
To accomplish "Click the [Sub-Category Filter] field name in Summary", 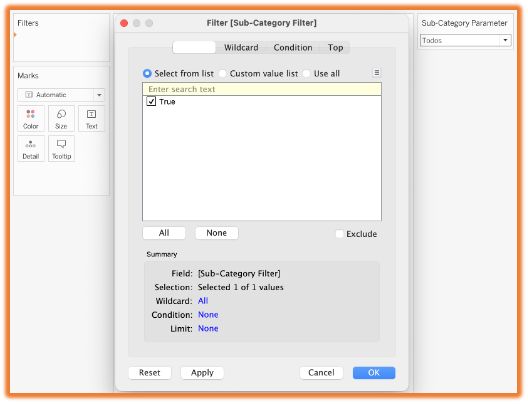I will pyautogui.click(x=239, y=273).
